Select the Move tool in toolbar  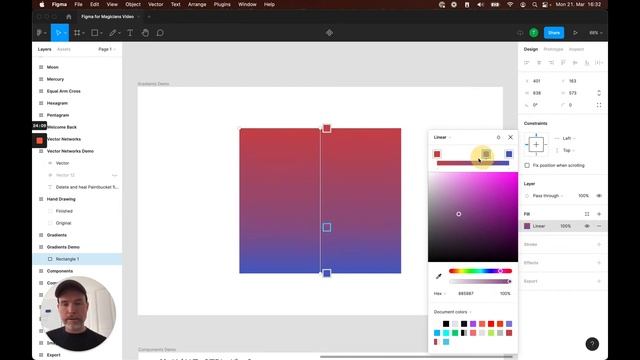coord(58,33)
